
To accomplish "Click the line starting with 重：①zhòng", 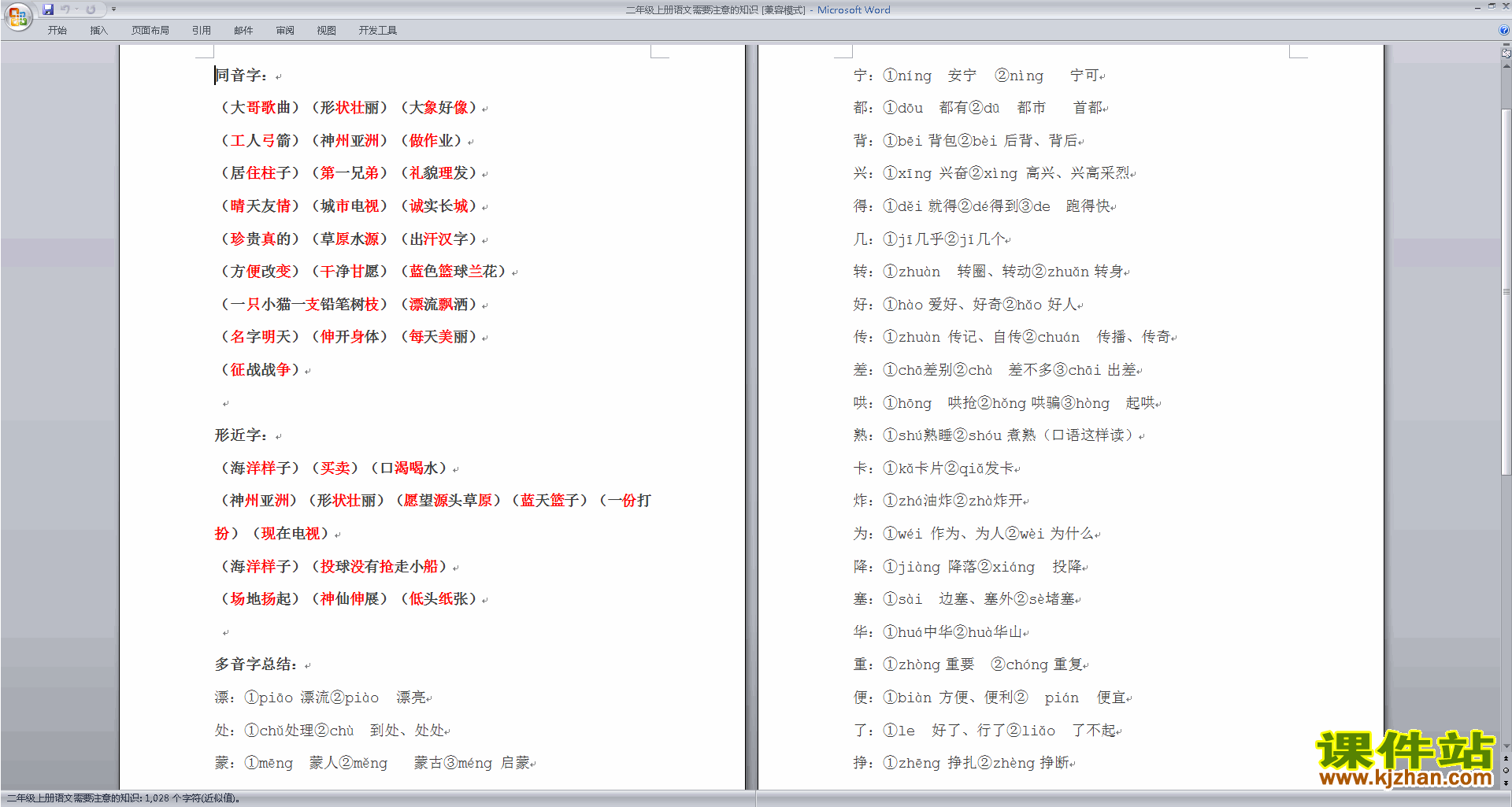I will (970, 664).
